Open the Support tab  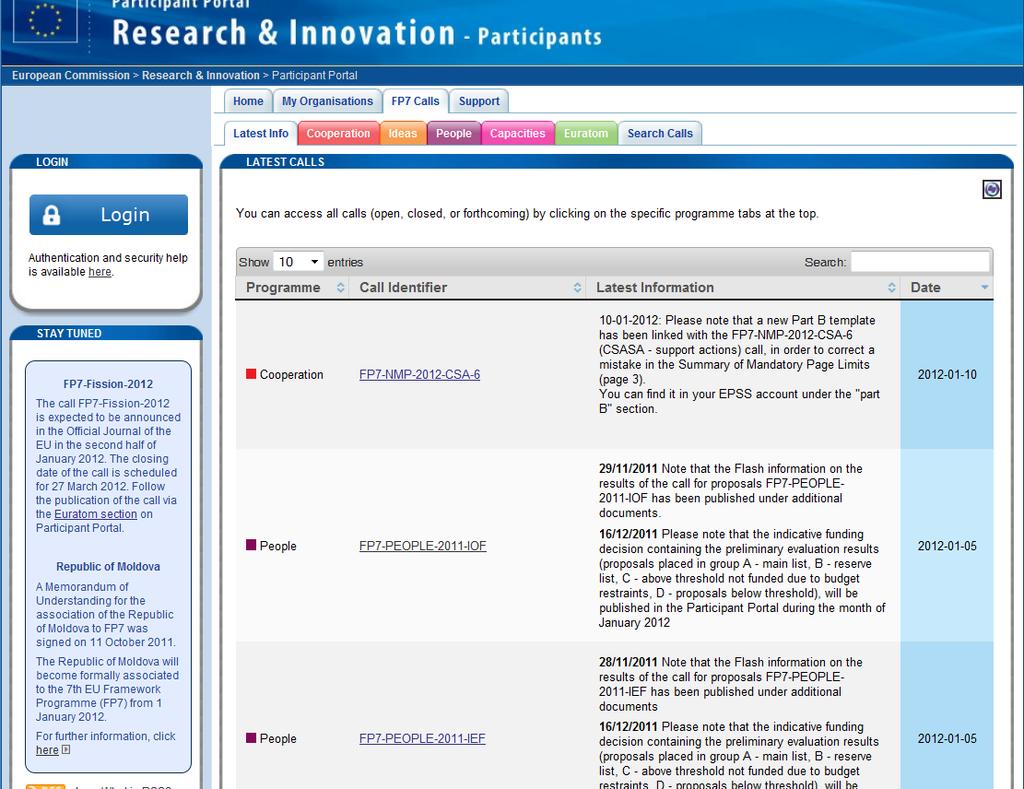(x=479, y=101)
